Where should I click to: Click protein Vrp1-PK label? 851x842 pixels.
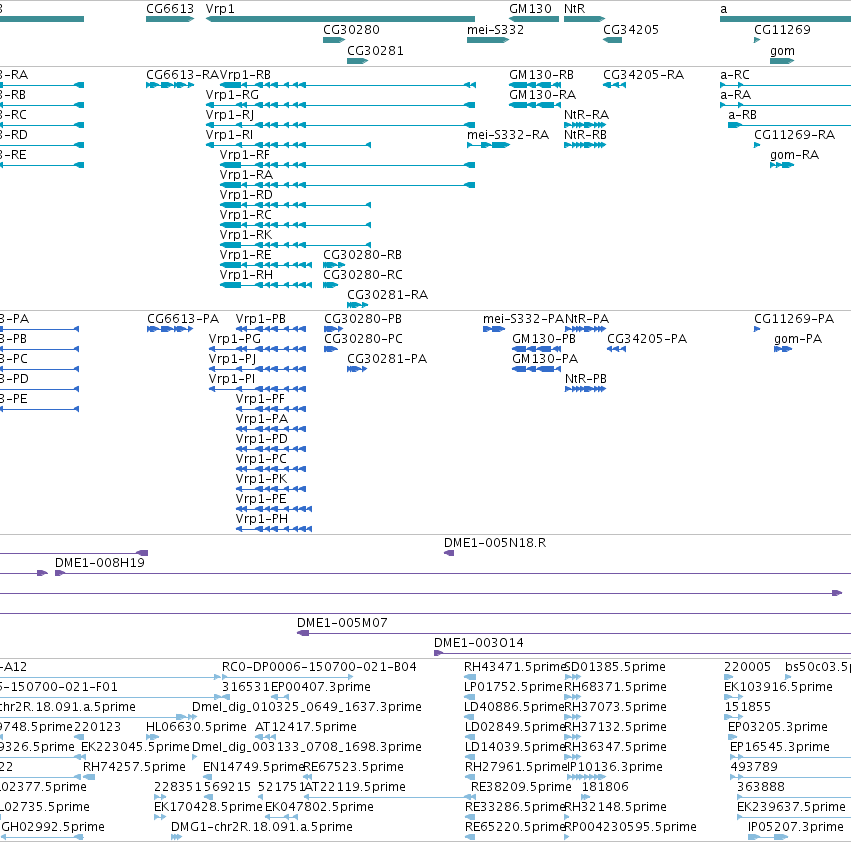[261, 479]
